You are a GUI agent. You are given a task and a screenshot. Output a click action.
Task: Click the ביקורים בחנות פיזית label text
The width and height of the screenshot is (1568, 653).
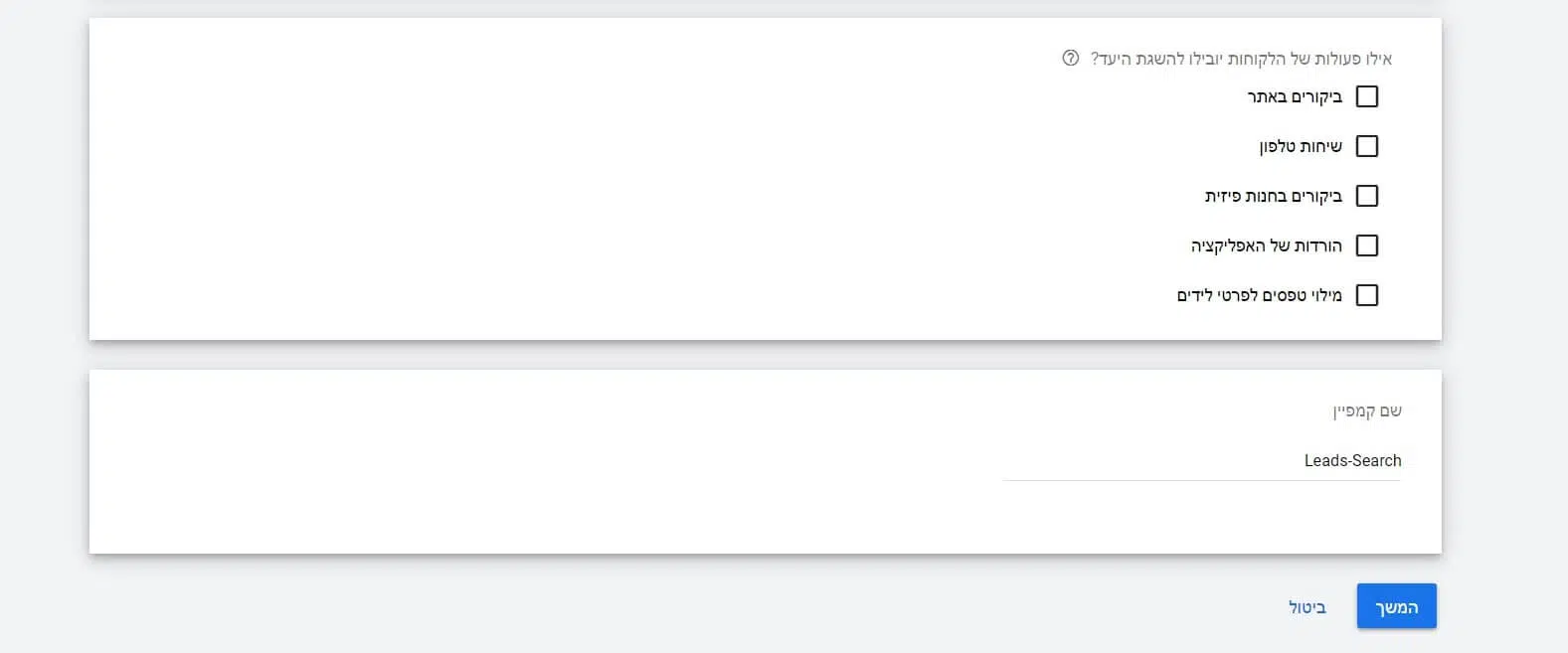(1274, 196)
